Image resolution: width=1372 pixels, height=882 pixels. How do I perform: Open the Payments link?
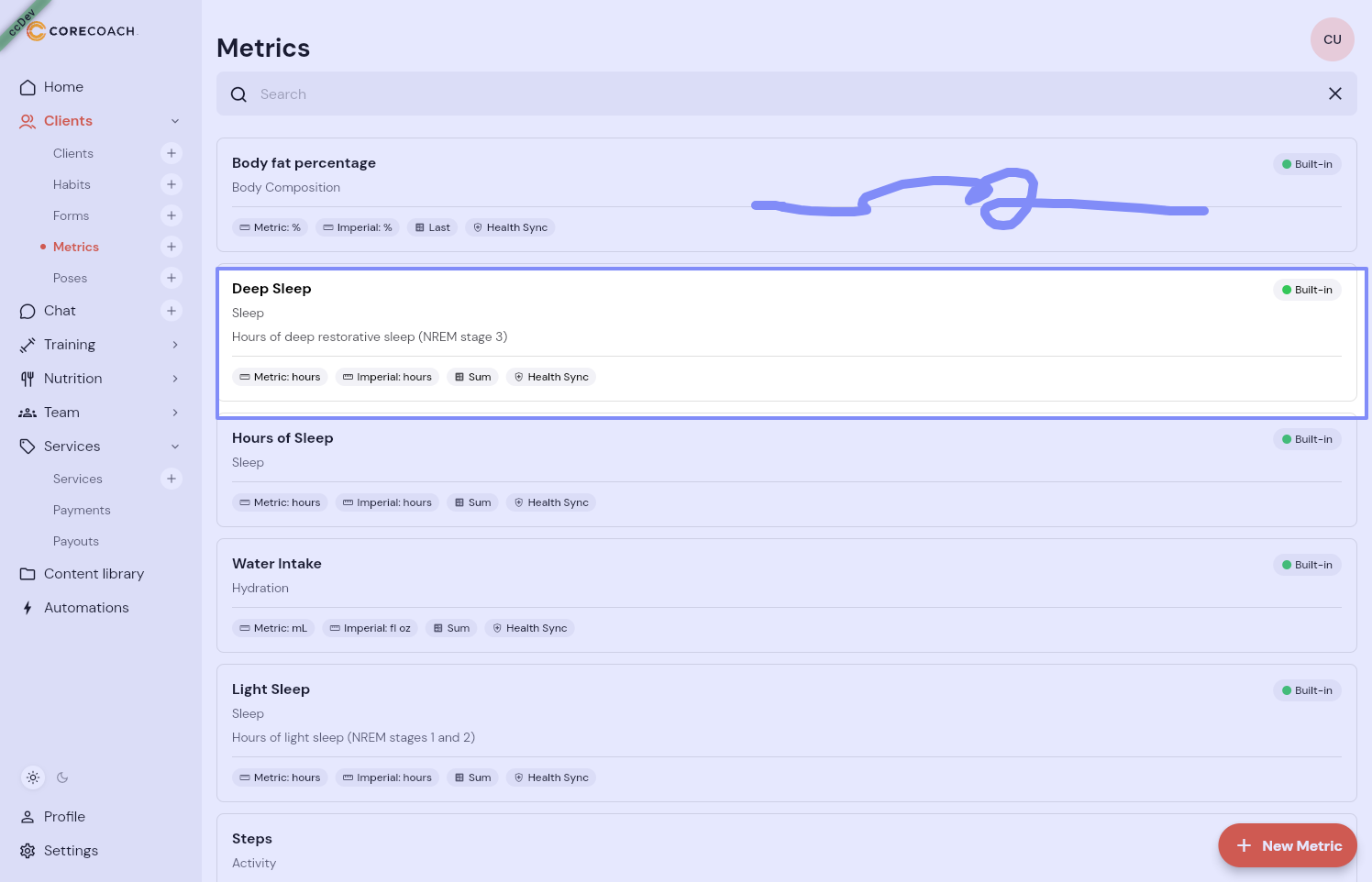coord(82,510)
